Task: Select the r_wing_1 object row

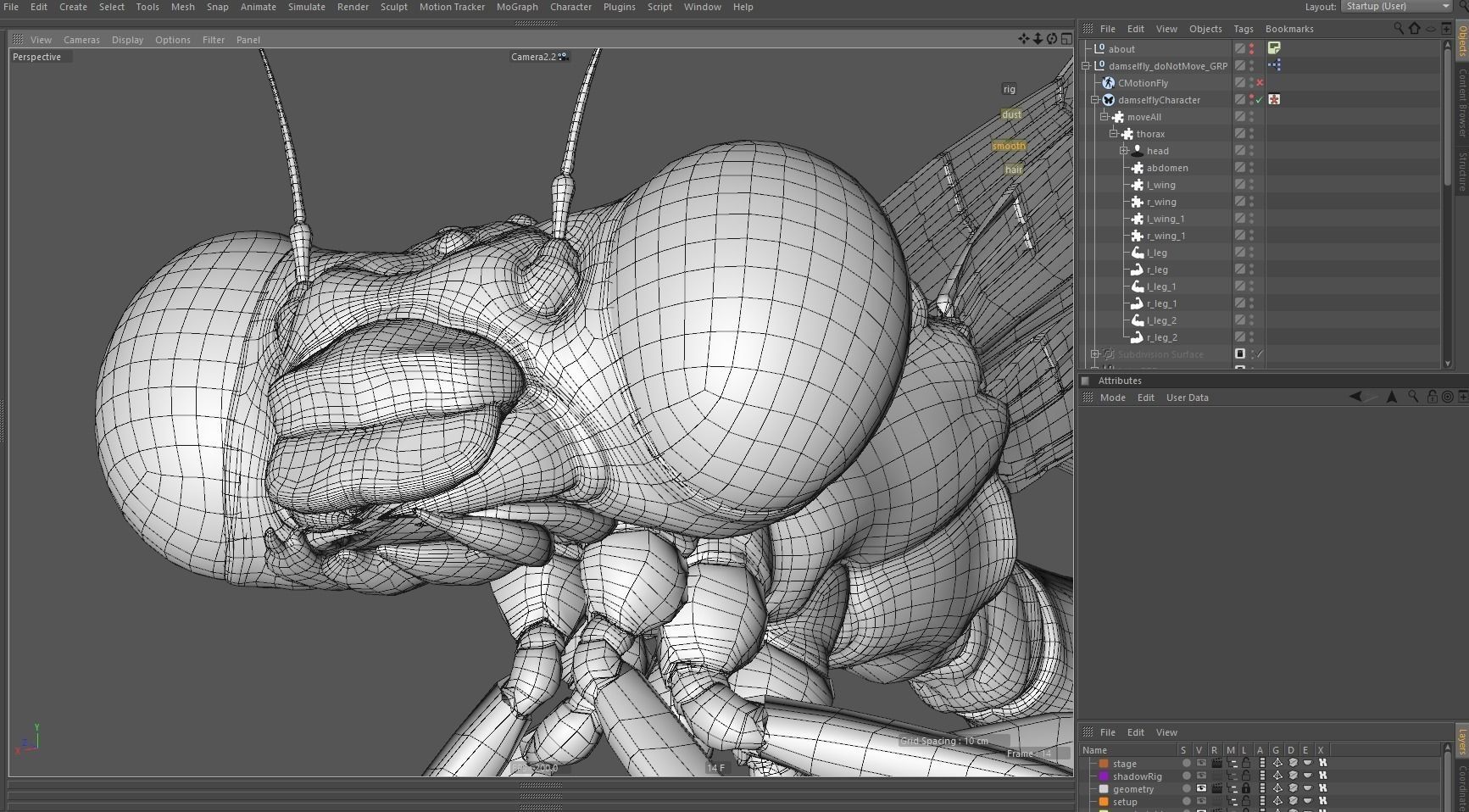Action: click(1166, 236)
